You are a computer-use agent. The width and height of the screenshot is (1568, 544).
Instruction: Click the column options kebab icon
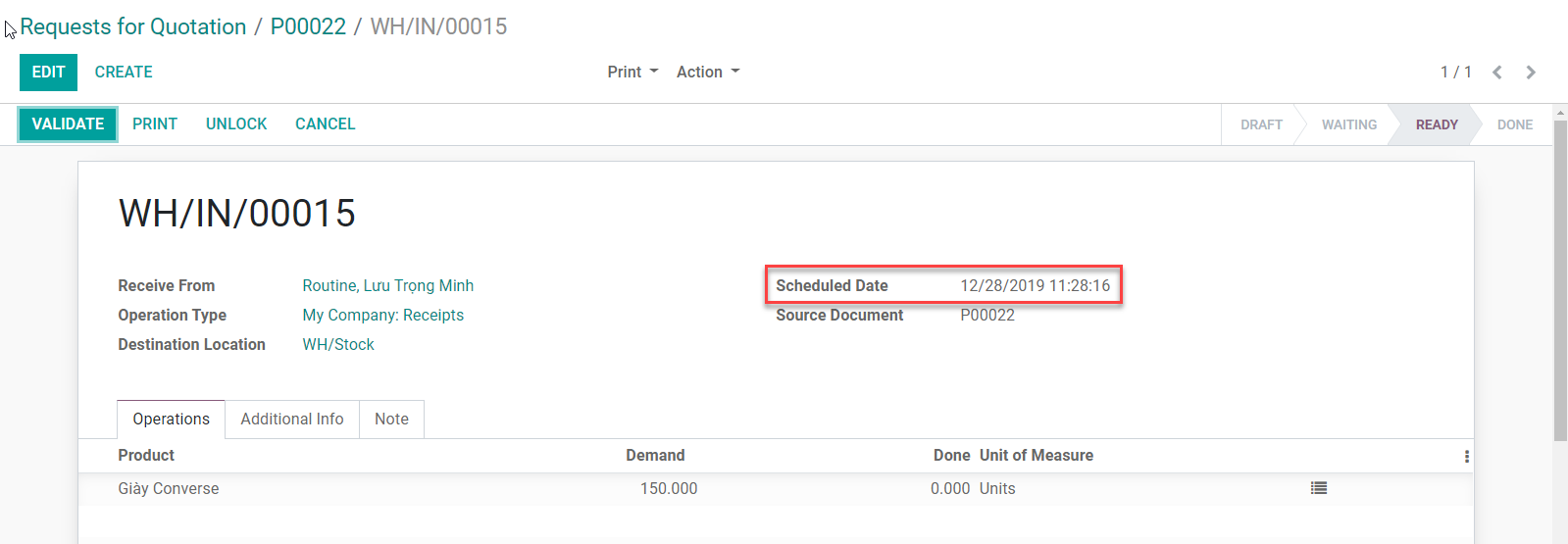click(1466, 457)
